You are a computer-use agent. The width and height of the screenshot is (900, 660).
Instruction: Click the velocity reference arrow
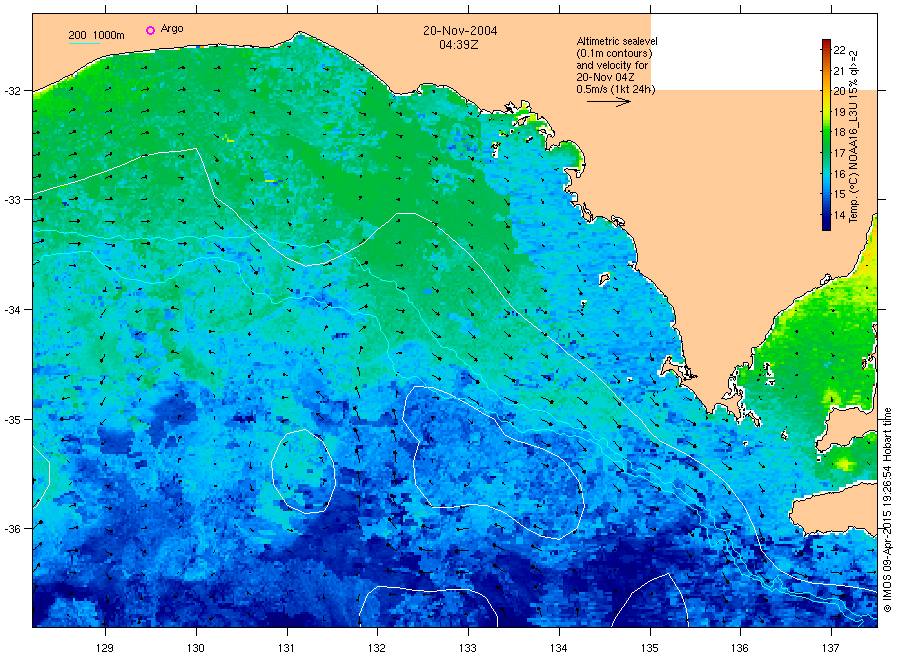point(609,102)
